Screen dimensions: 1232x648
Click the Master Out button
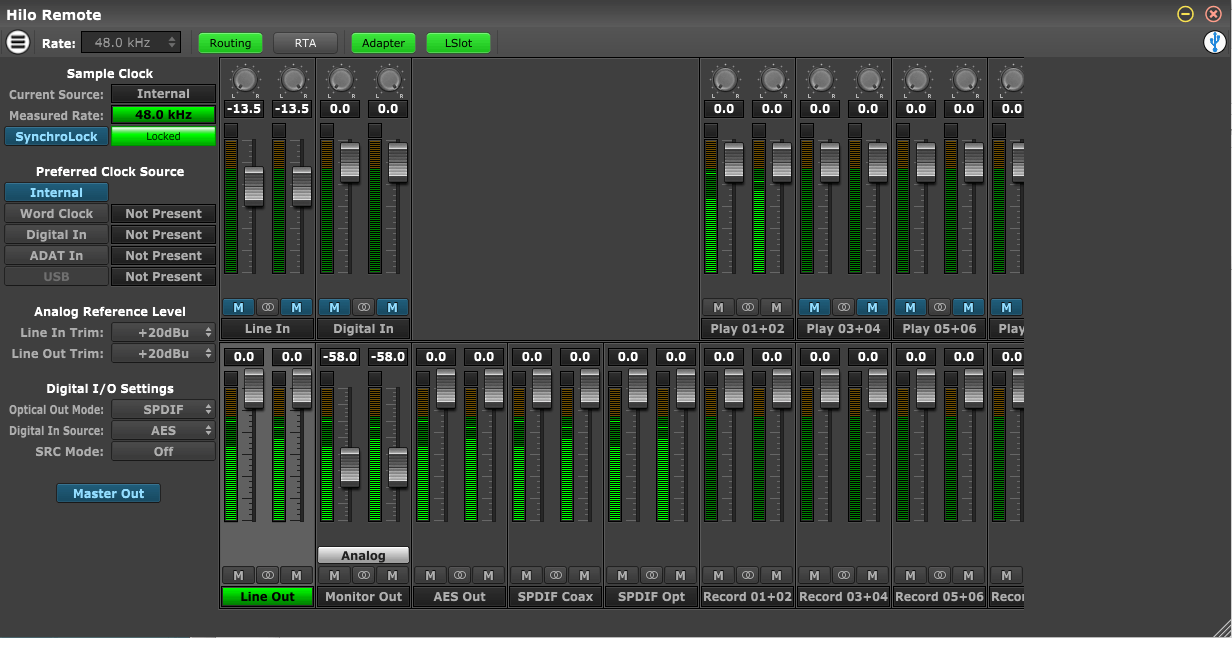pyautogui.click(x=108, y=493)
